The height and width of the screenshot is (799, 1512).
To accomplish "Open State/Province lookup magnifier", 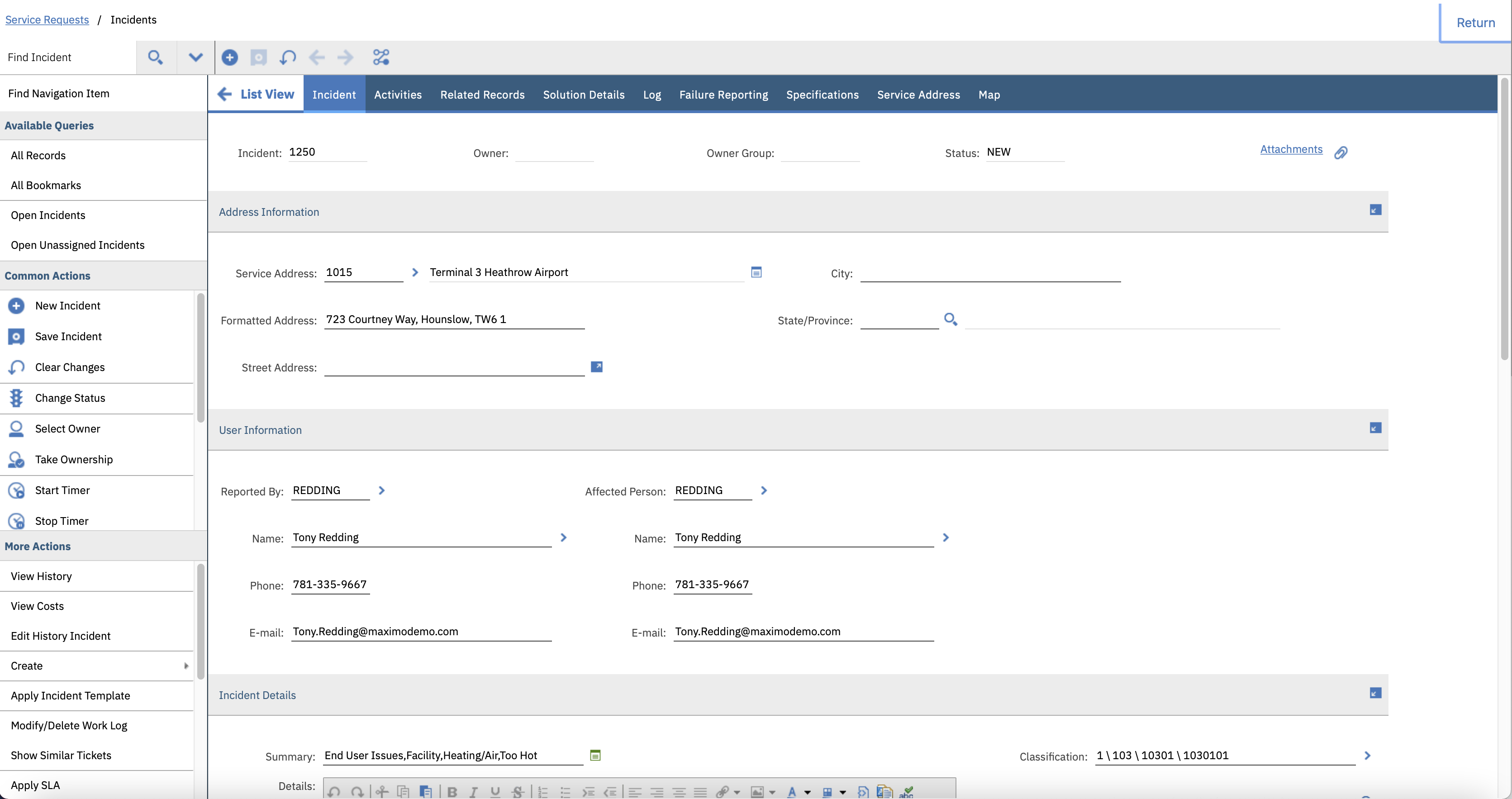I will pos(950,319).
